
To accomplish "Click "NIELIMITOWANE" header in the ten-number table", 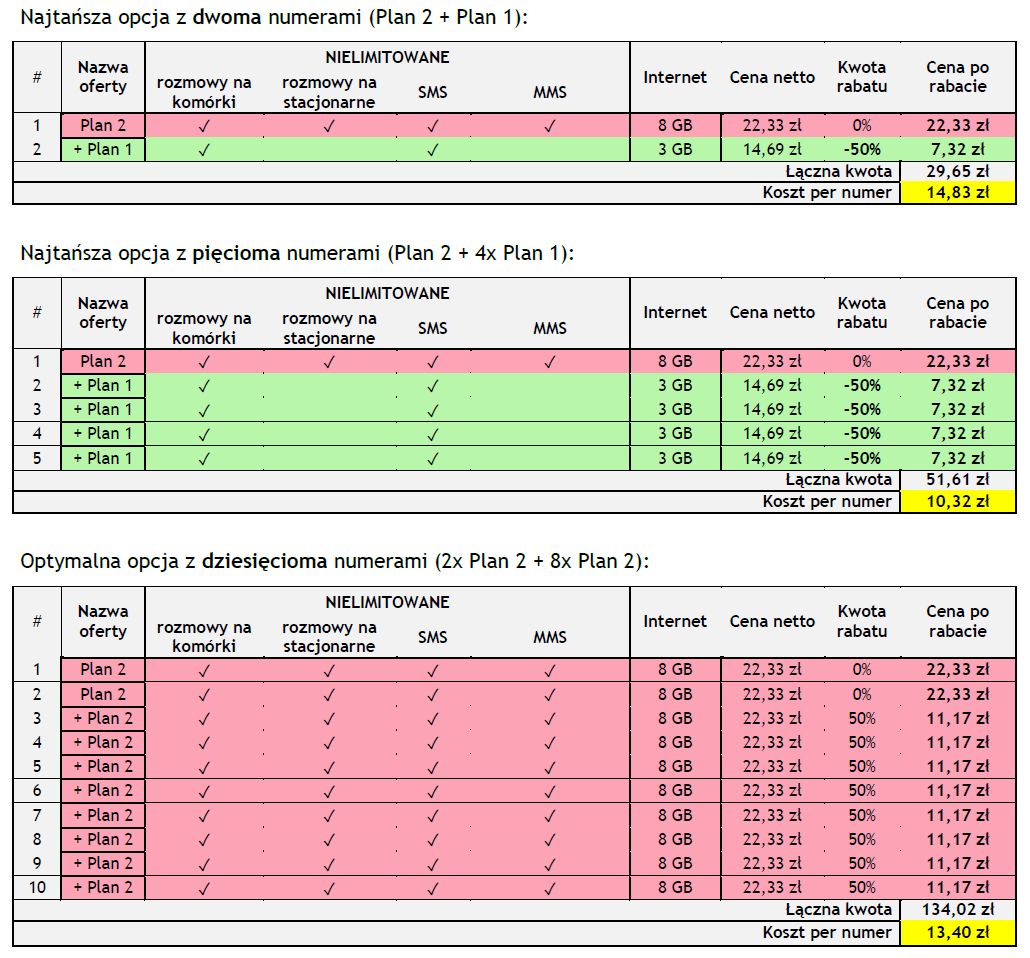I will pos(388,602).
